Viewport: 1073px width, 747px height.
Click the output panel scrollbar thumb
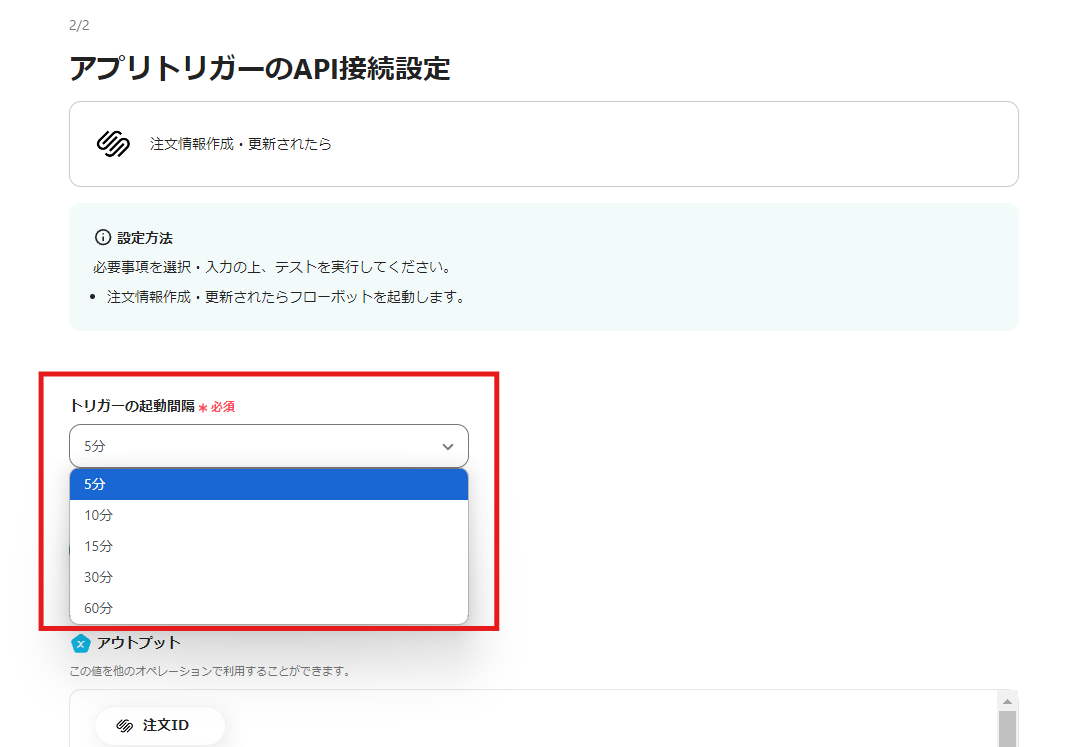tap(1007, 729)
